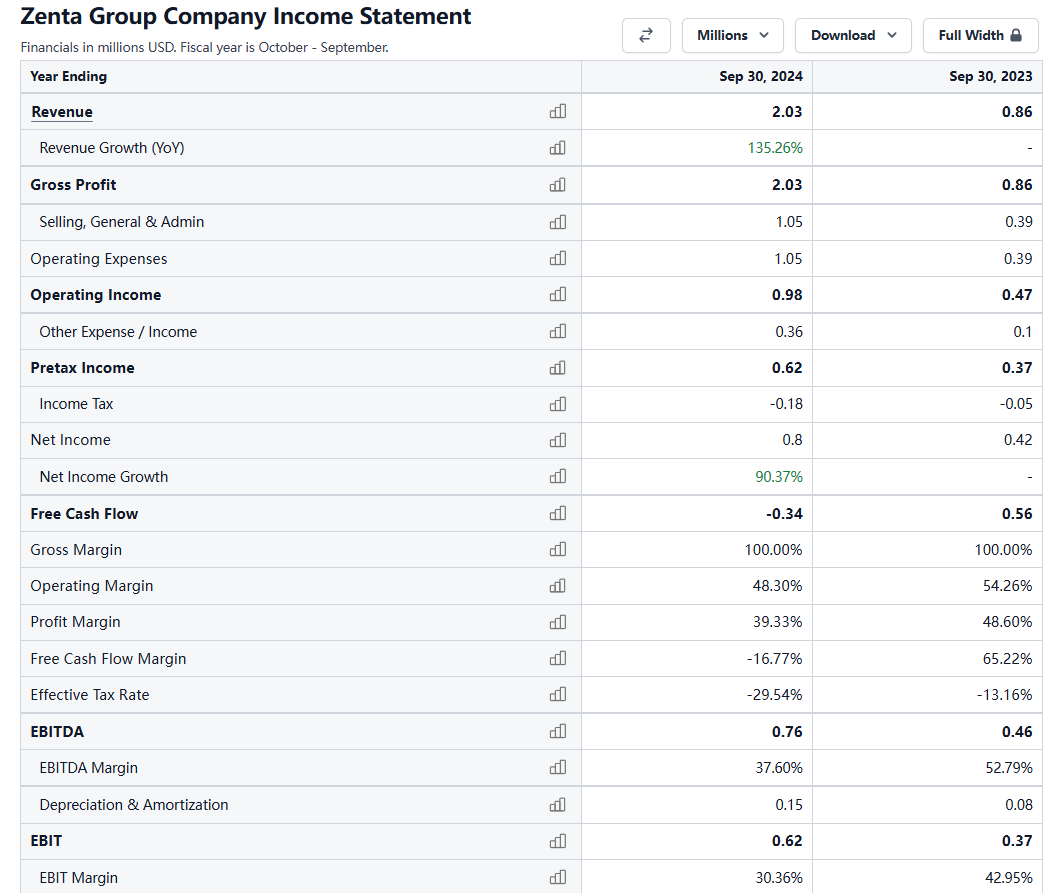Click chart icon beside Net Income
The width and height of the screenshot is (1061, 893).
point(558,440)
